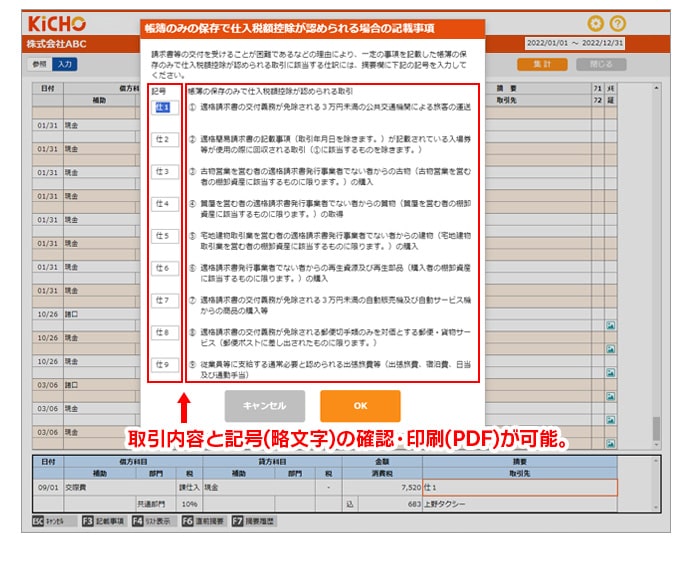Select the 仕8 code field
The height and width of the screenshot is (563, 693).
[x=165, y=332]
